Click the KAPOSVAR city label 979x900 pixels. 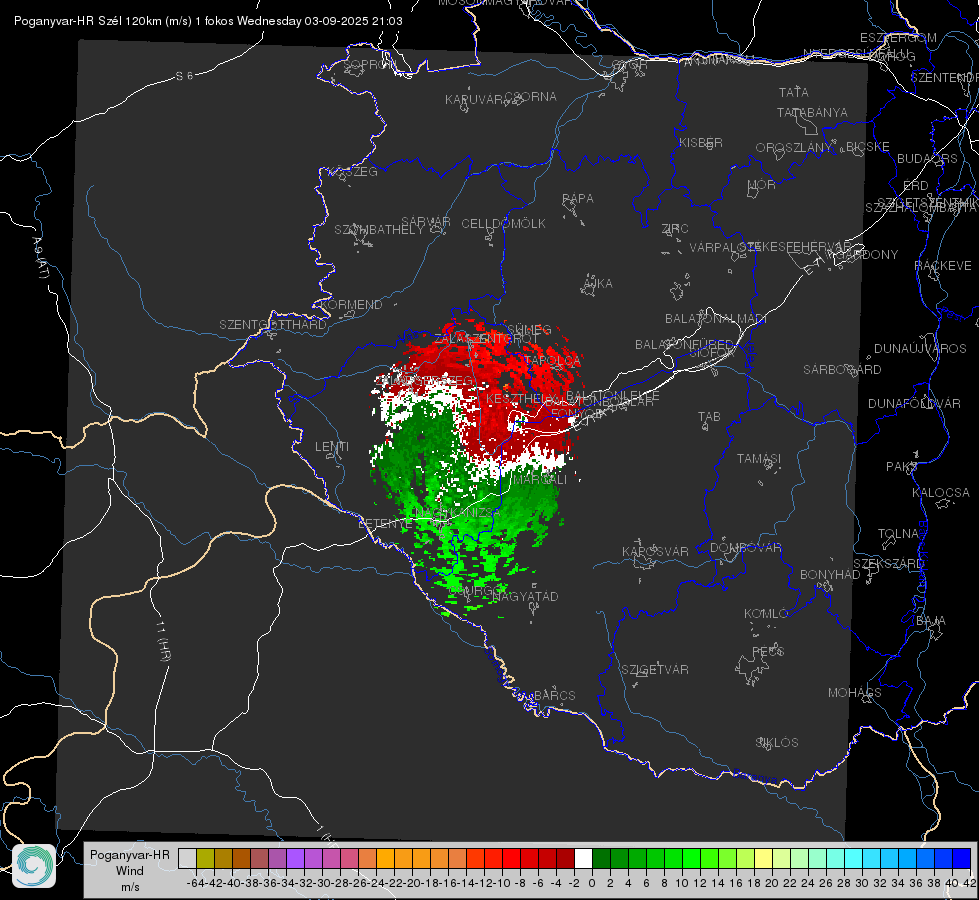tap(655, 551)
